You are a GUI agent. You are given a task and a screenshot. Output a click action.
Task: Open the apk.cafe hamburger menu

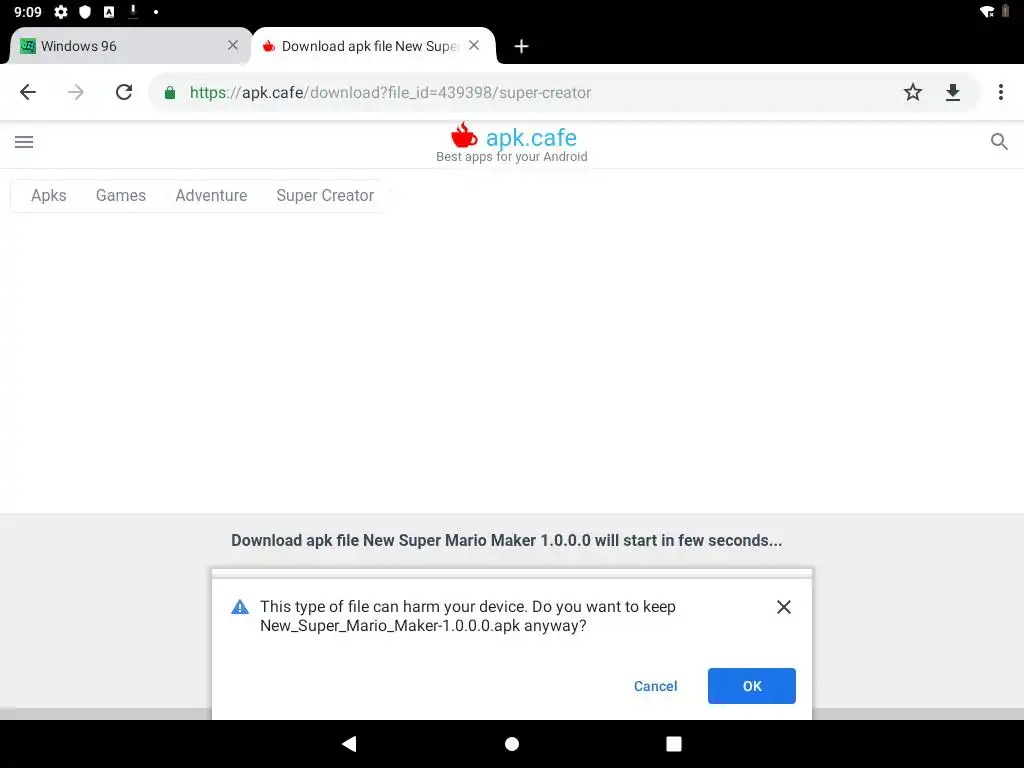(x=24, y=142)
